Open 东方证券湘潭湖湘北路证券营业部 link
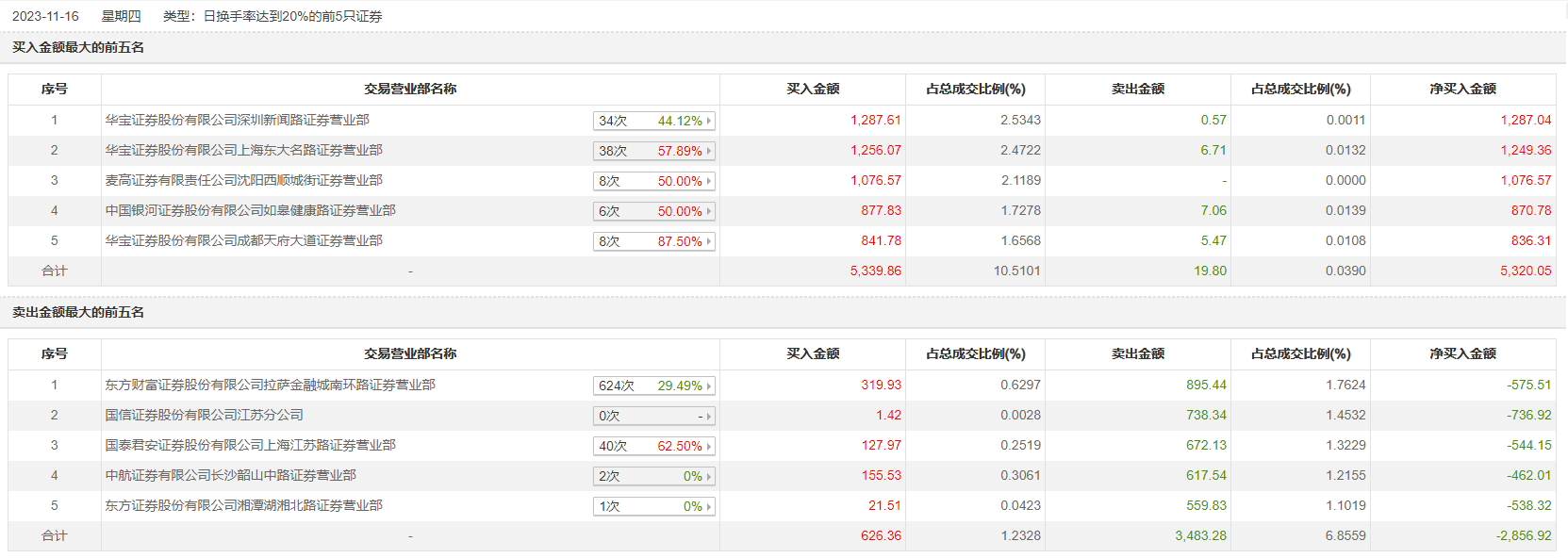1568x558 pixels. tap(243, 505)
